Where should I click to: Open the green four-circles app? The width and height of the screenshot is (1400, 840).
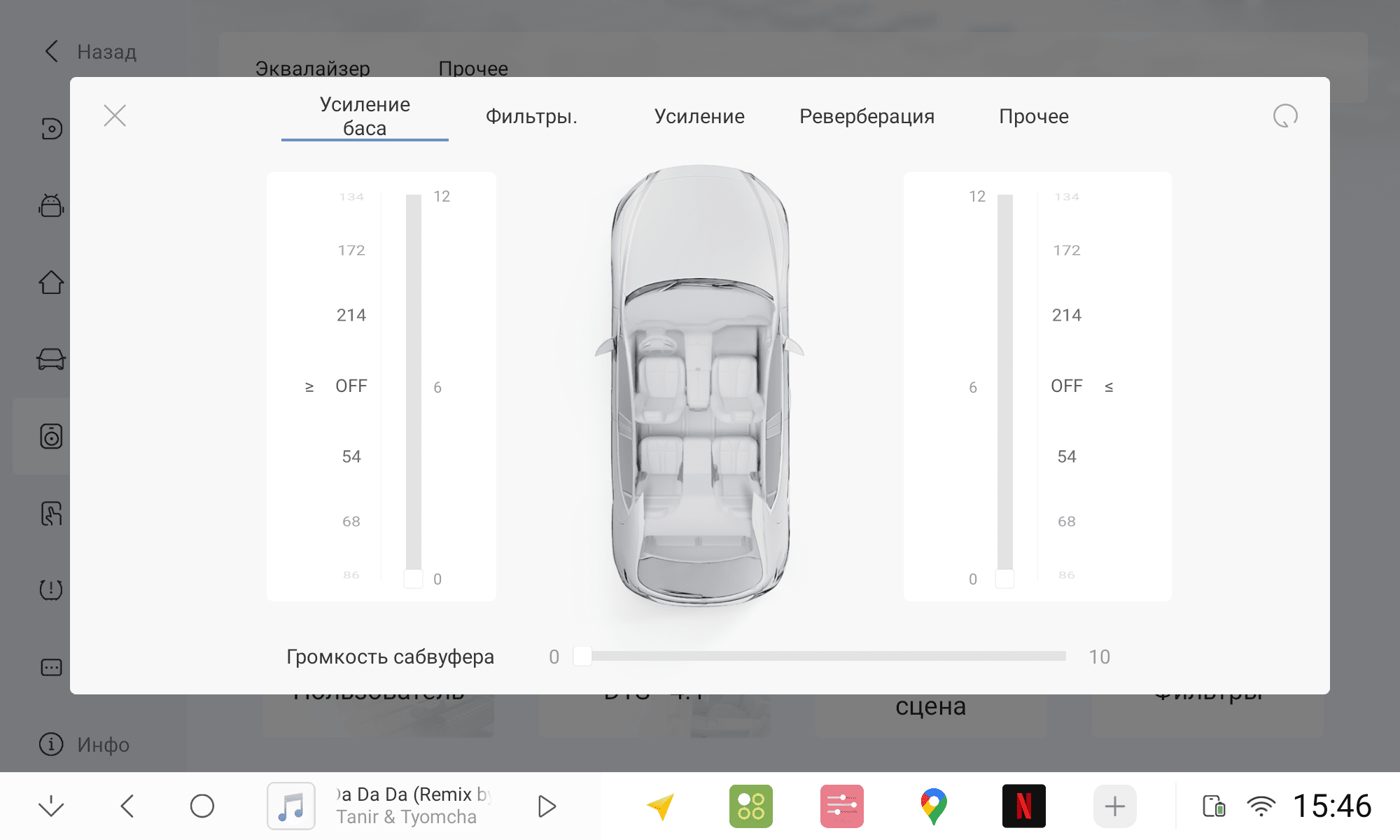pyautogui.click(x=751, y=806)
